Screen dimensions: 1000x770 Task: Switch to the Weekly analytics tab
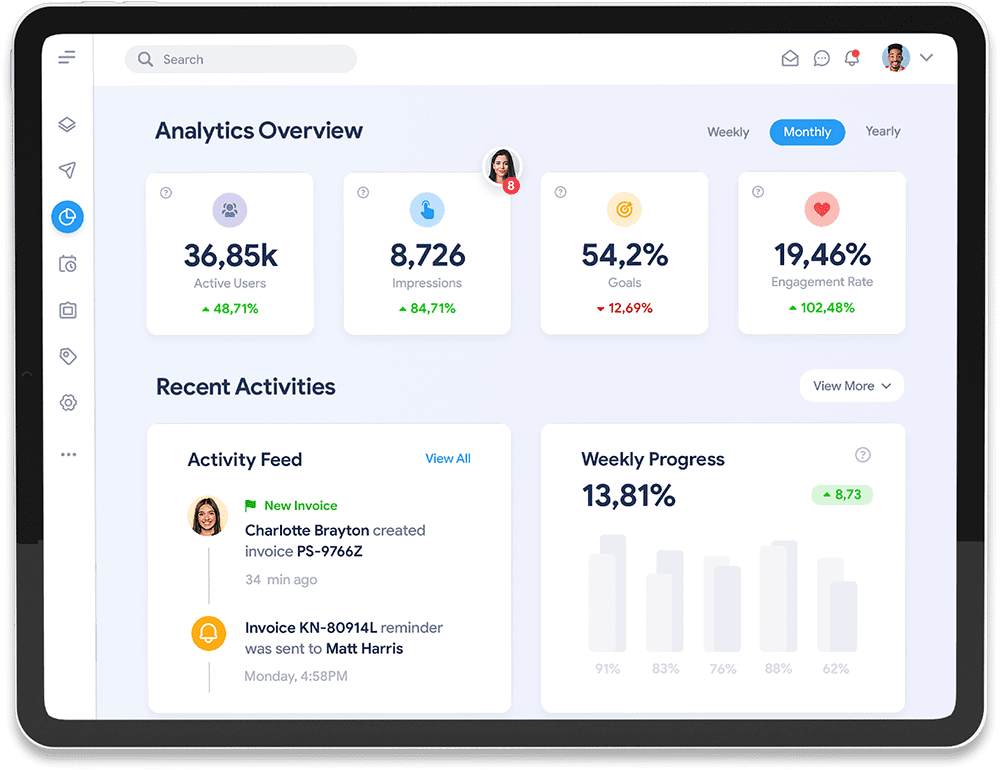[x=728, y=132]
